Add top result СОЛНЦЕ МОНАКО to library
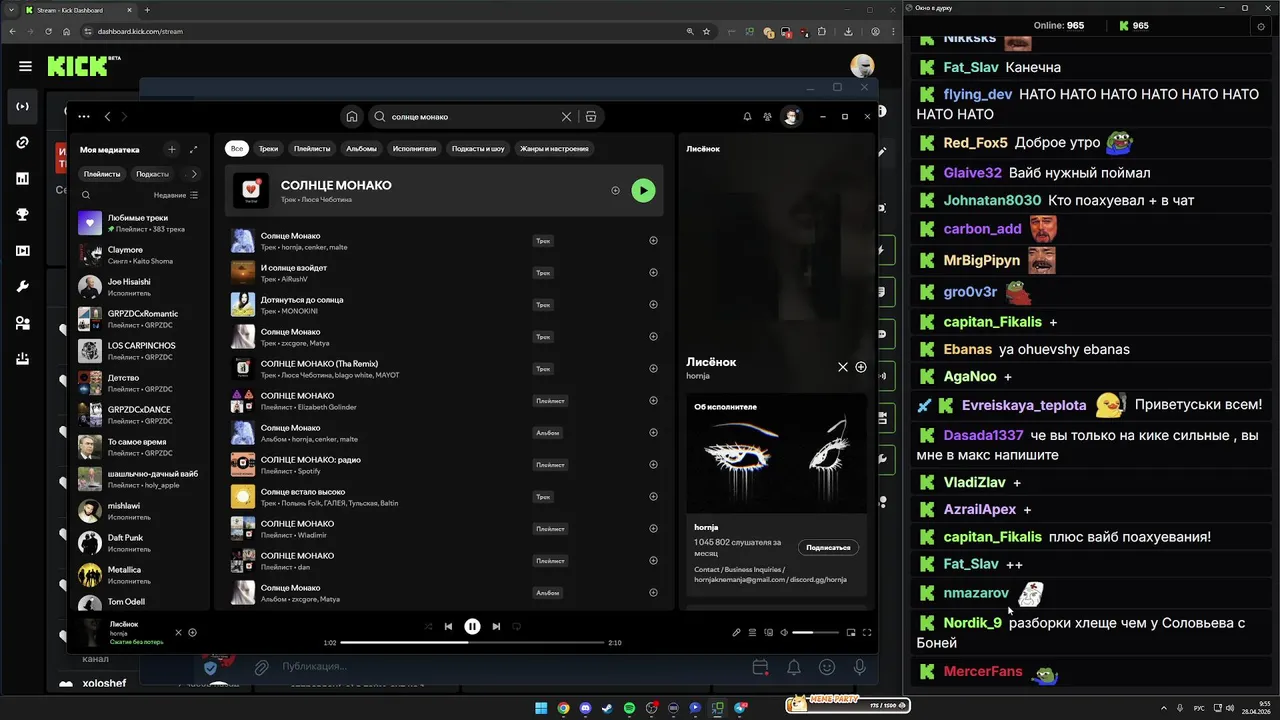This screenshot has width=1280, height=720. pos(616,190)
